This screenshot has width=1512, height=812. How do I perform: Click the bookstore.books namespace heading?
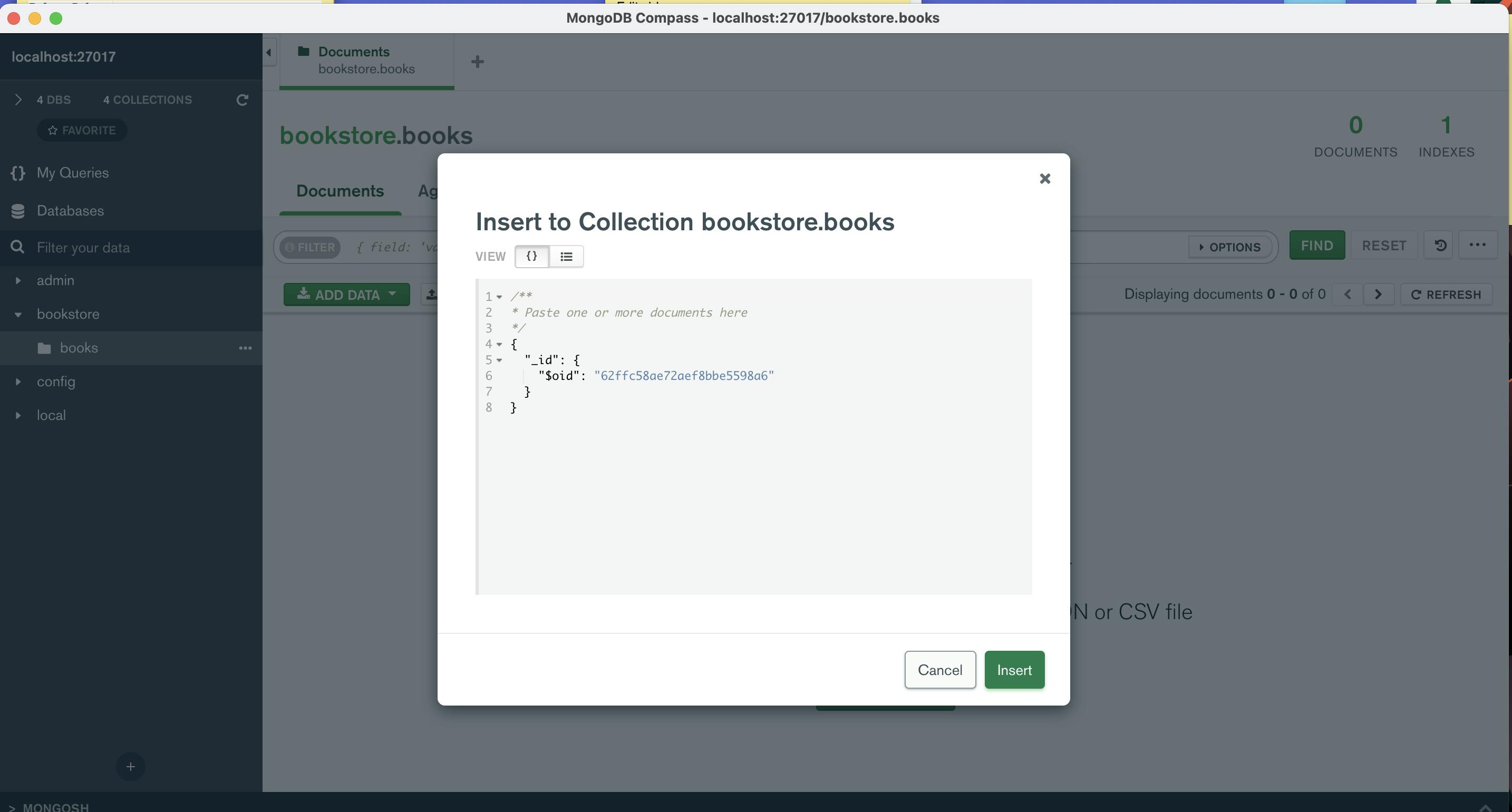coord(376,135)
